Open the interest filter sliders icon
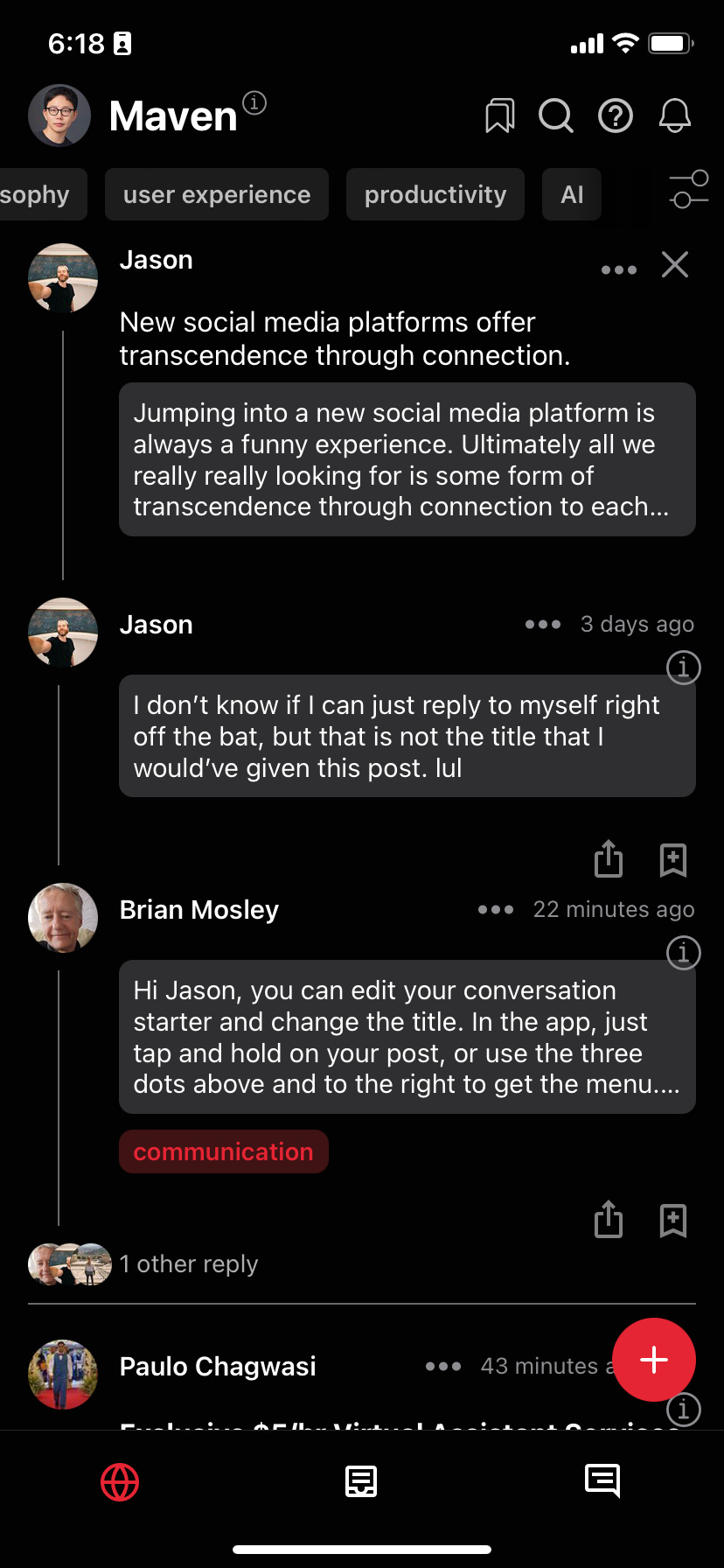Viewport: 724px width, 1568px height. coord(688,190)
